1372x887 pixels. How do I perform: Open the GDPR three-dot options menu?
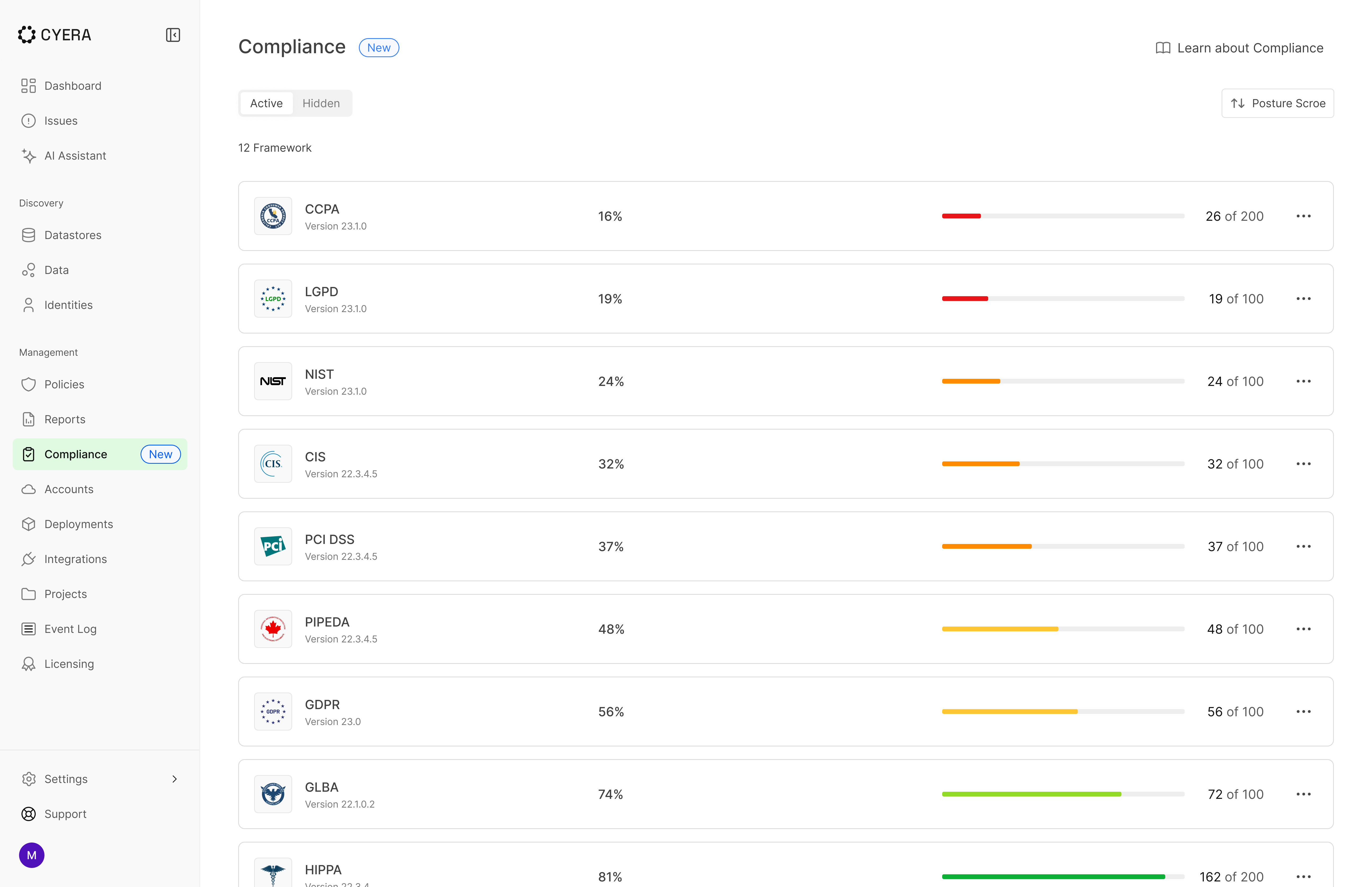coord(1303,711)
